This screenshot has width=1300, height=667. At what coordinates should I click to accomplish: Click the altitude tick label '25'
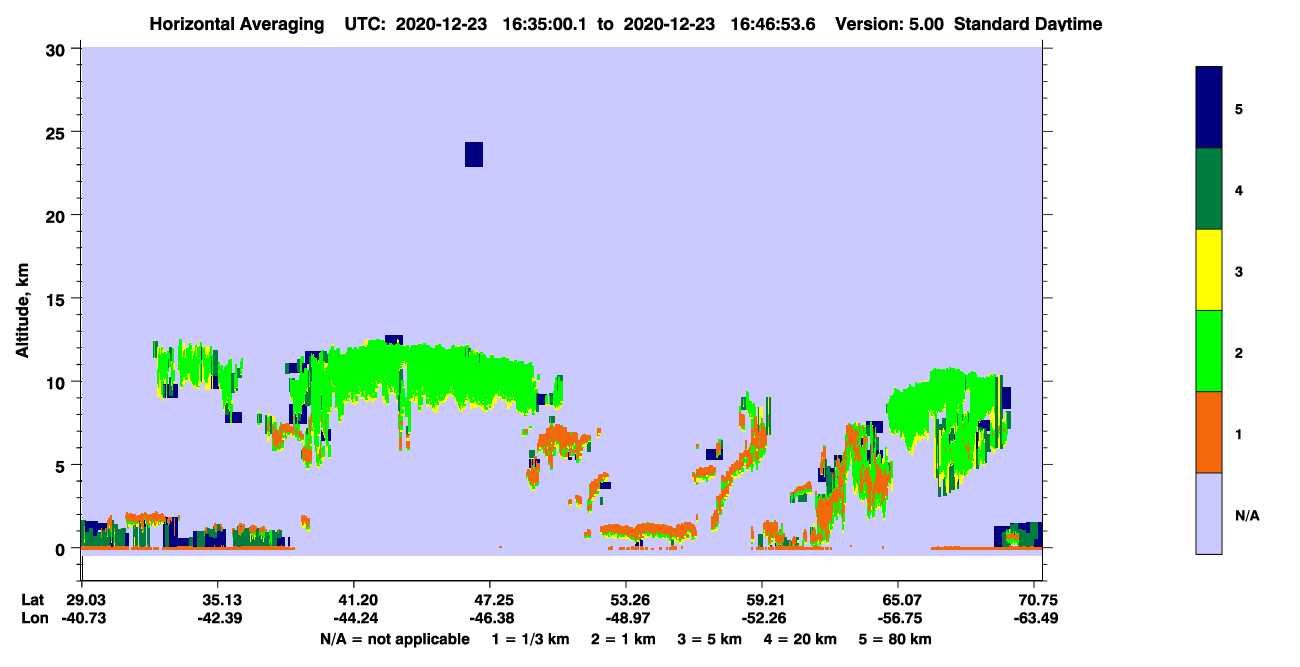[58, 132]
